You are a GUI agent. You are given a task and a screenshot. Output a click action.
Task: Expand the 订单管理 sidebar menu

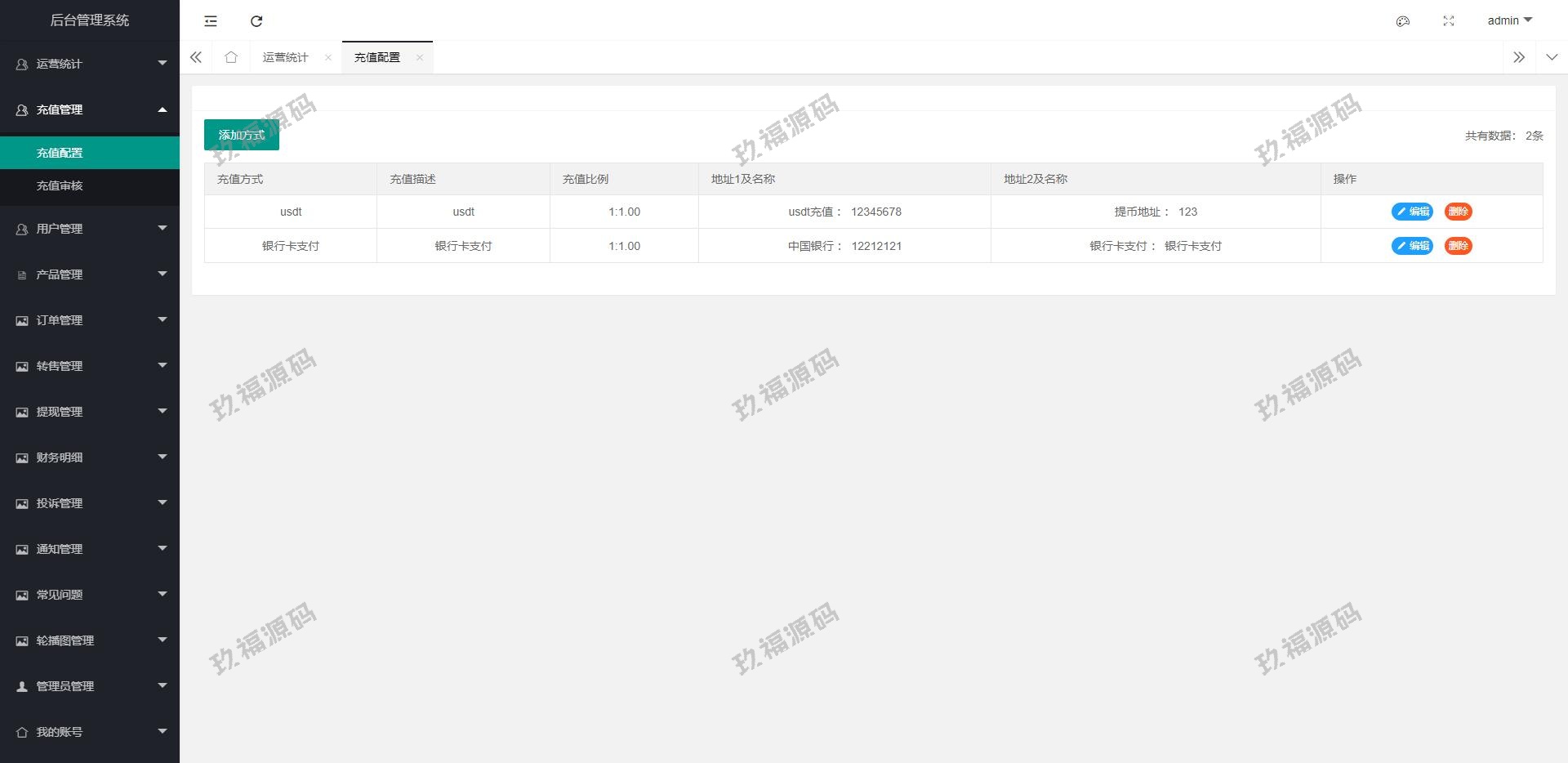click(90, 320)
